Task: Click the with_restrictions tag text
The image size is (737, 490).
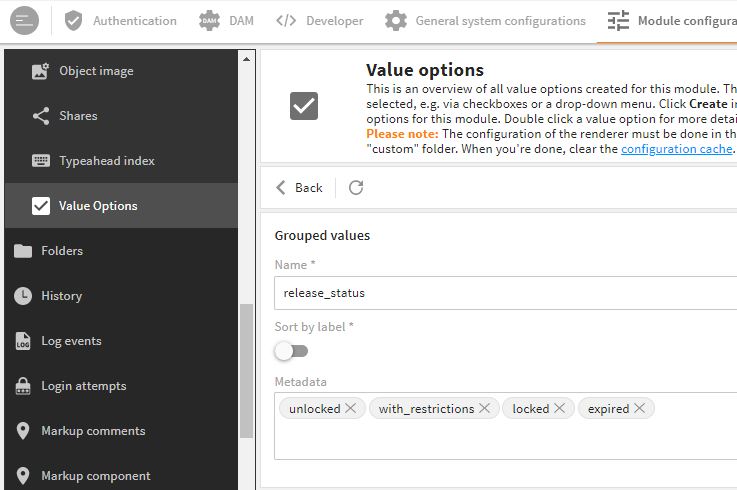Action: click(x=426, y=409)
